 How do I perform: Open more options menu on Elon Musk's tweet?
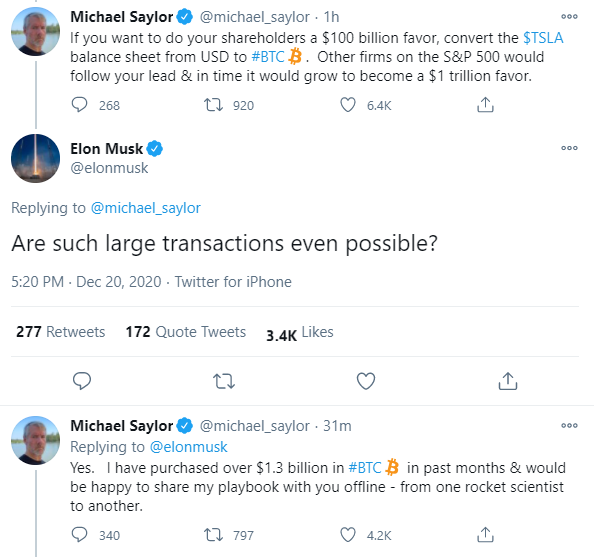point(569,148)
